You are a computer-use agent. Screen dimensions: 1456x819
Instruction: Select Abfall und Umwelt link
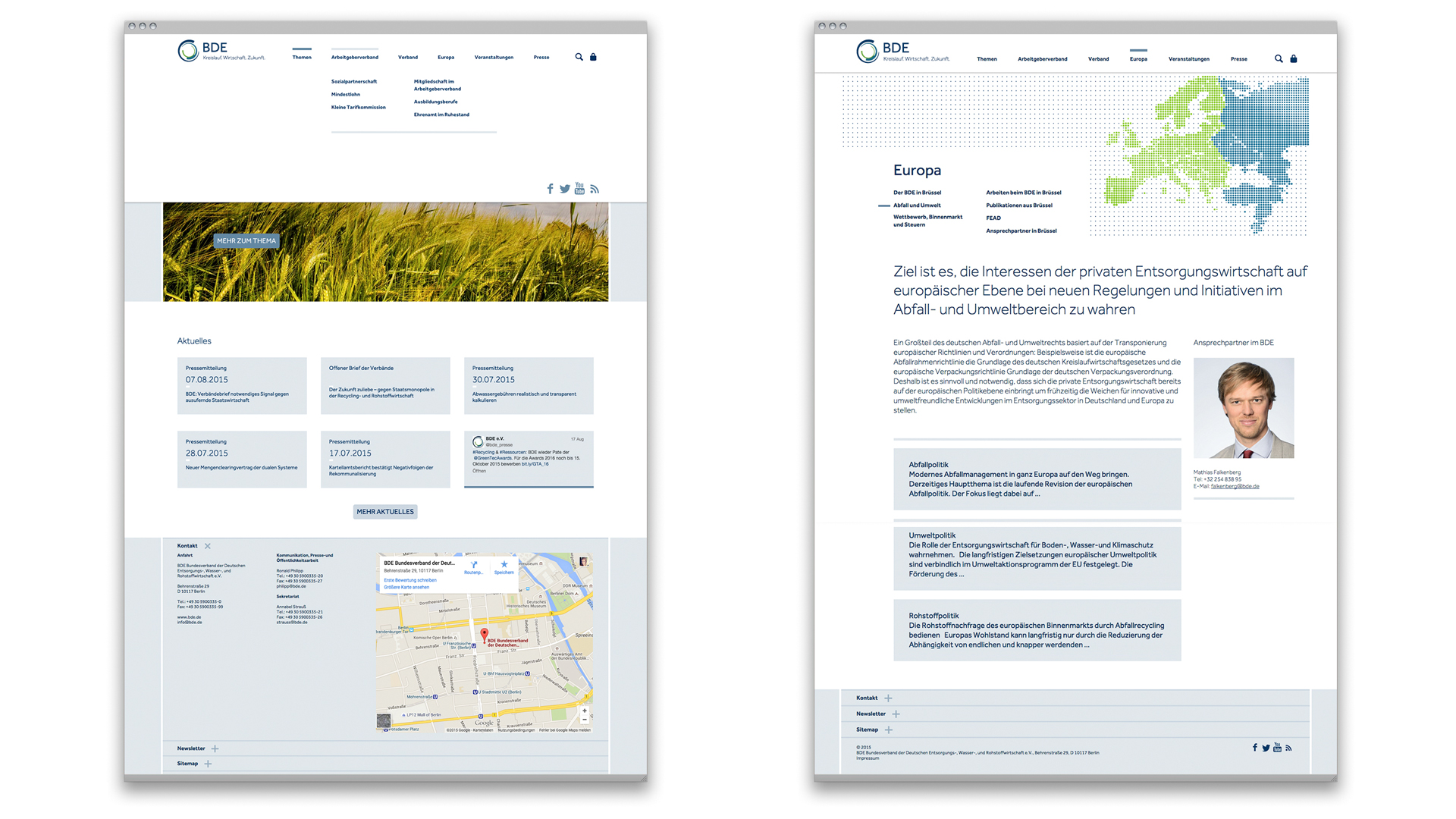[x=917, y=206]
